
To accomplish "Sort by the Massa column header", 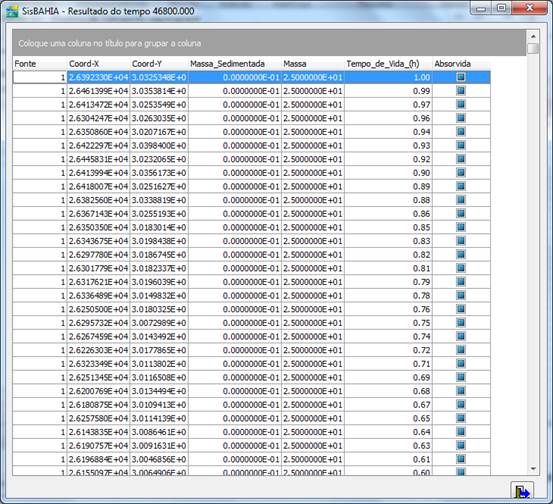I will coord(313,64).
